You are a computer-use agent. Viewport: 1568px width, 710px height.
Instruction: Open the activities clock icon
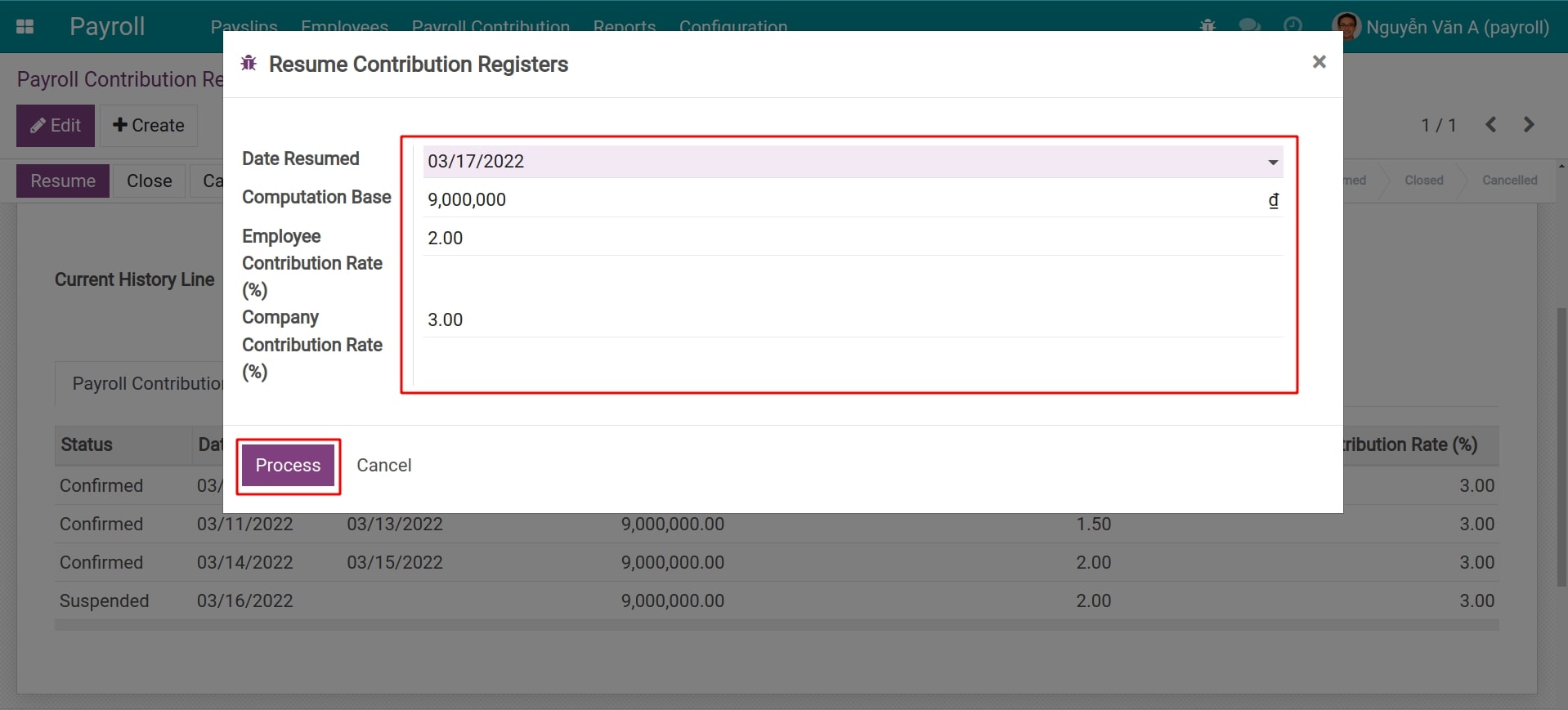[x=1292, y=25]
